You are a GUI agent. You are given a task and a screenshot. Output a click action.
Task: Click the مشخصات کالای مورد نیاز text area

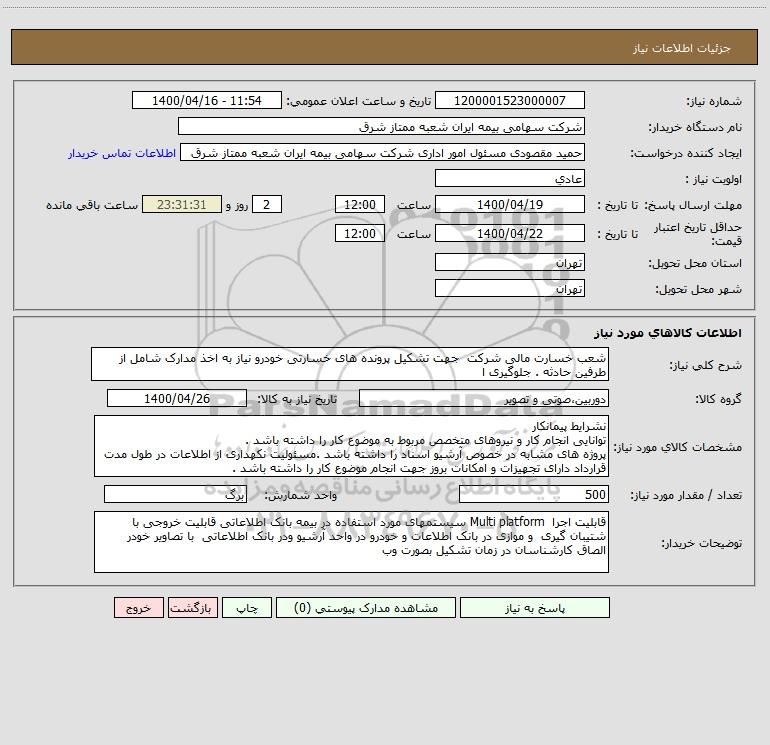[x=351, y=446]
